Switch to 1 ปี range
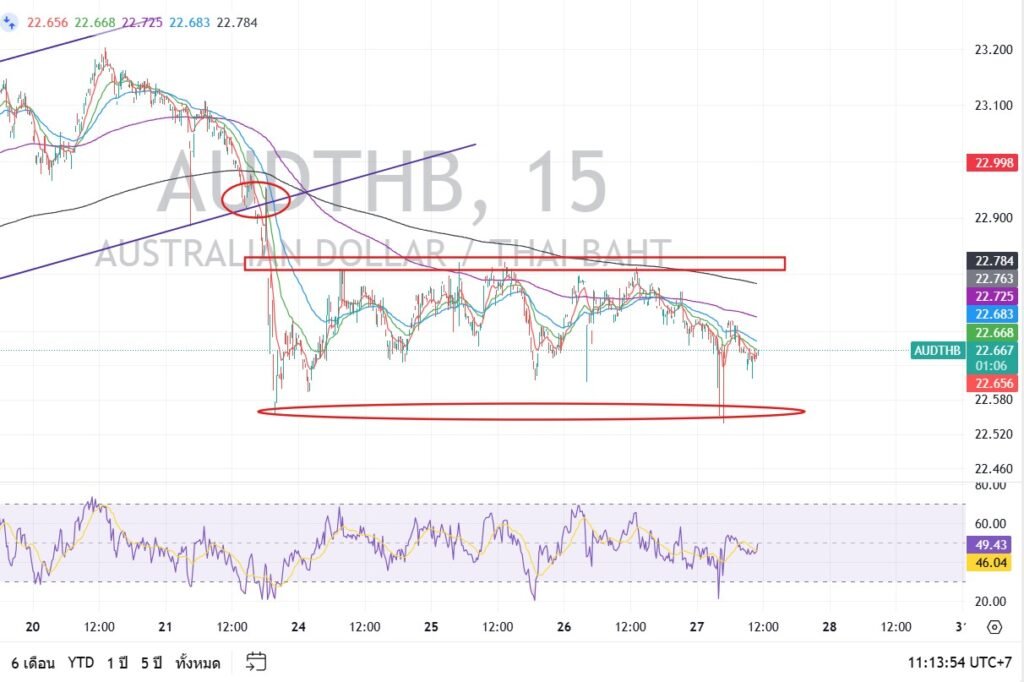1024x682 pixels. tap(119, 663)
